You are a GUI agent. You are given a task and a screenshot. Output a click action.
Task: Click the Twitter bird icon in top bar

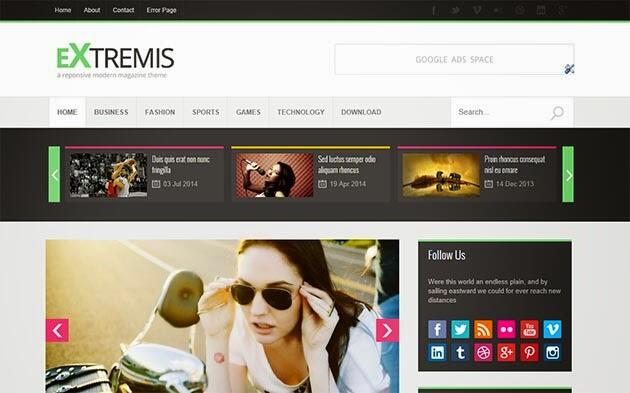[x=455, y=10]
